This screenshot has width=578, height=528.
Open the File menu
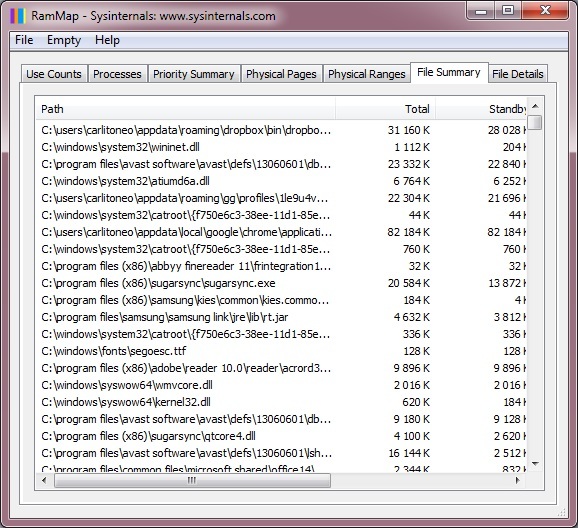click(24, 40)
